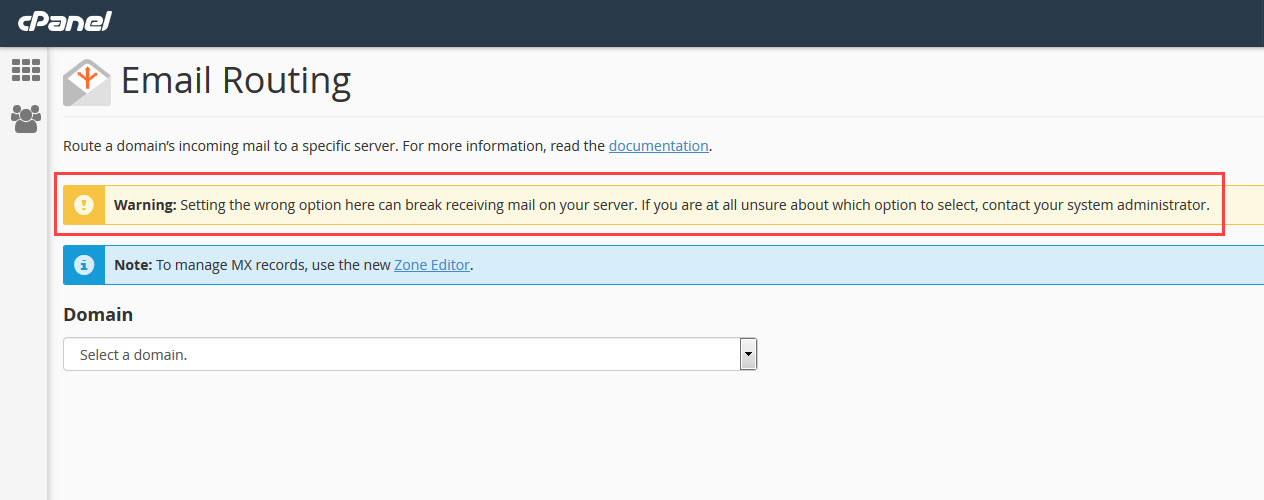Click the bold 'Note:' label

tap(132, 265)
